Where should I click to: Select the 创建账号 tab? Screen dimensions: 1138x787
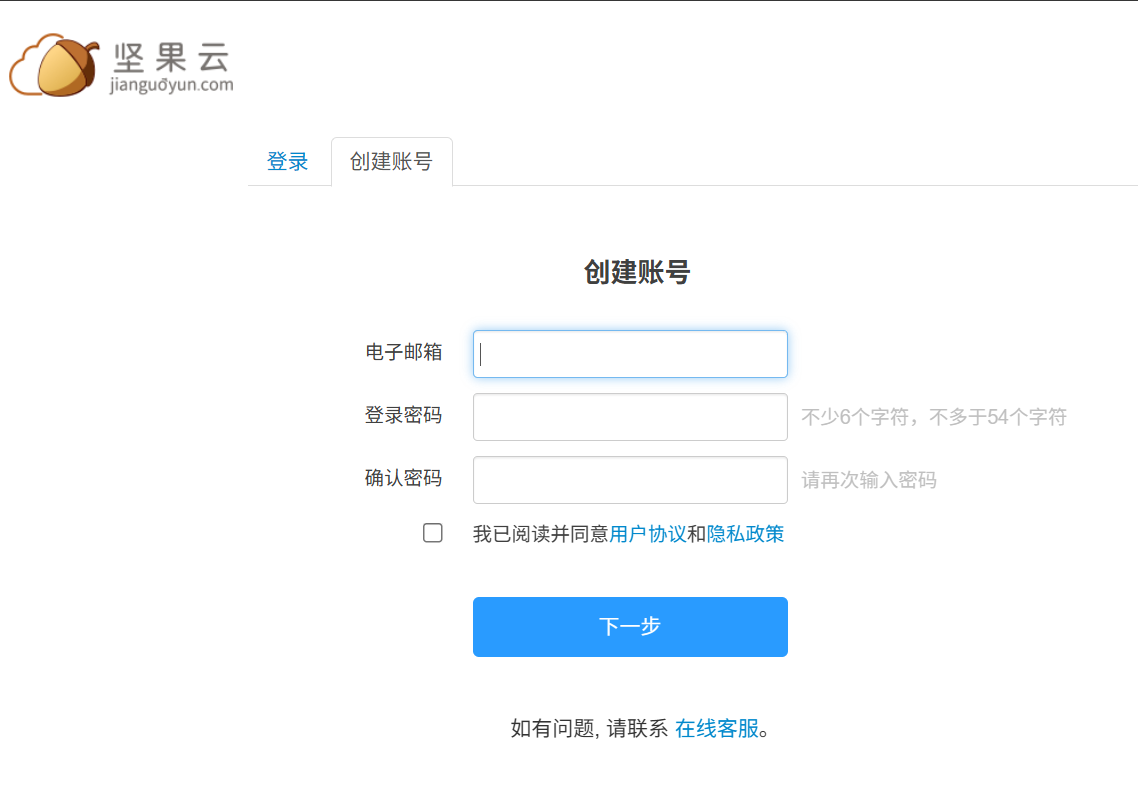[391, 162]
